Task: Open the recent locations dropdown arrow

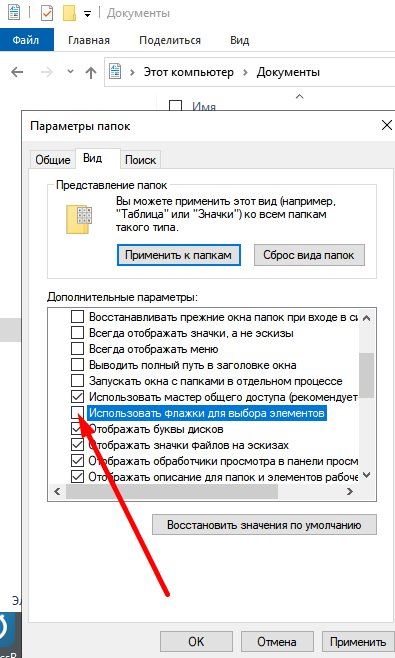Action: point(70,72)
